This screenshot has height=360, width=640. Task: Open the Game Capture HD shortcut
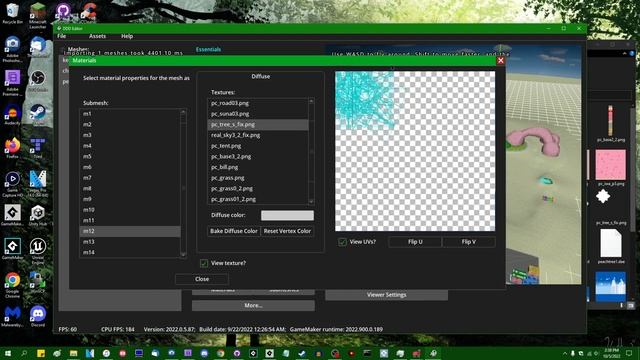(x=12, y=184)
